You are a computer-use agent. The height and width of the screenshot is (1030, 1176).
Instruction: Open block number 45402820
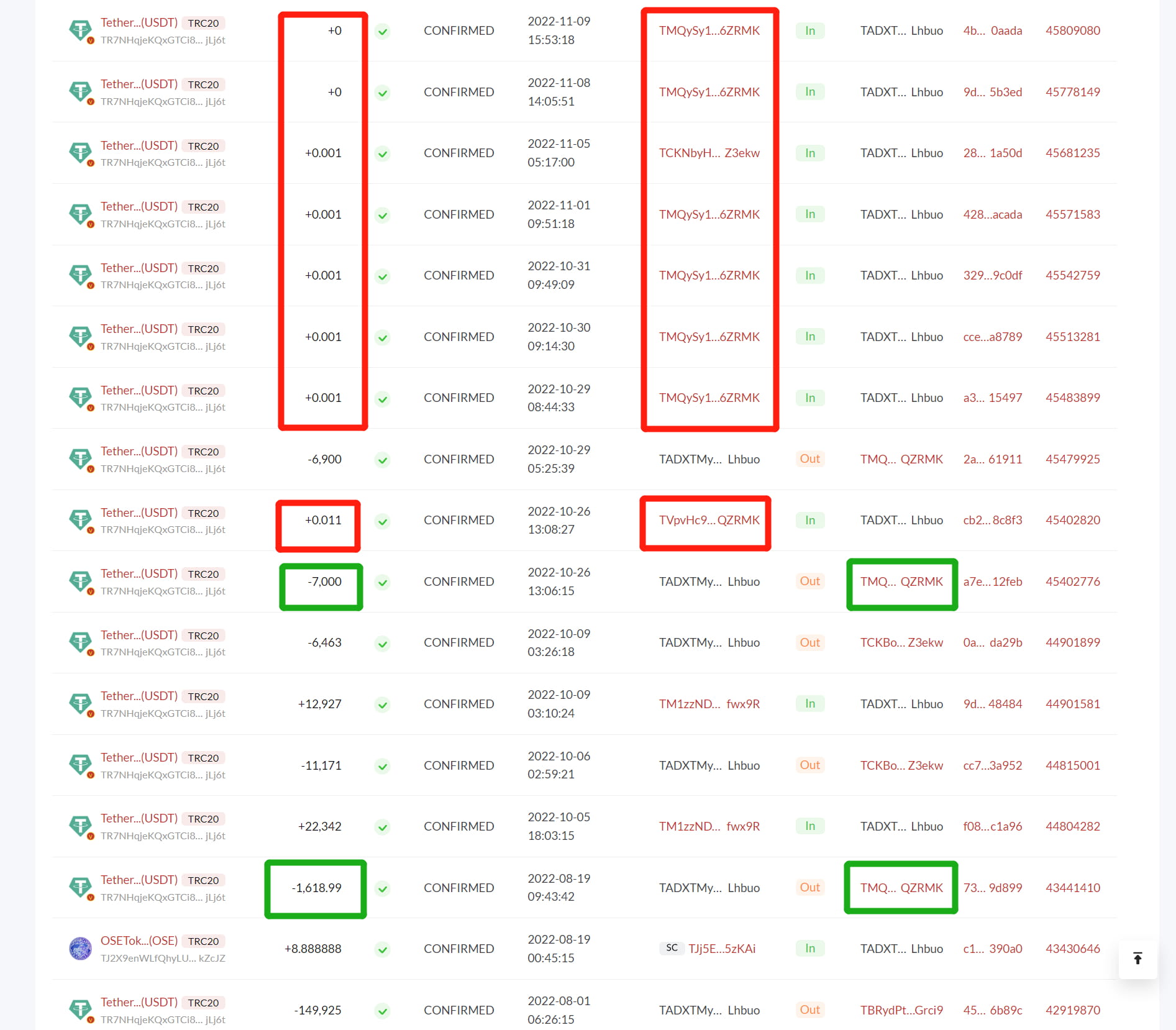pos(1072,520)
